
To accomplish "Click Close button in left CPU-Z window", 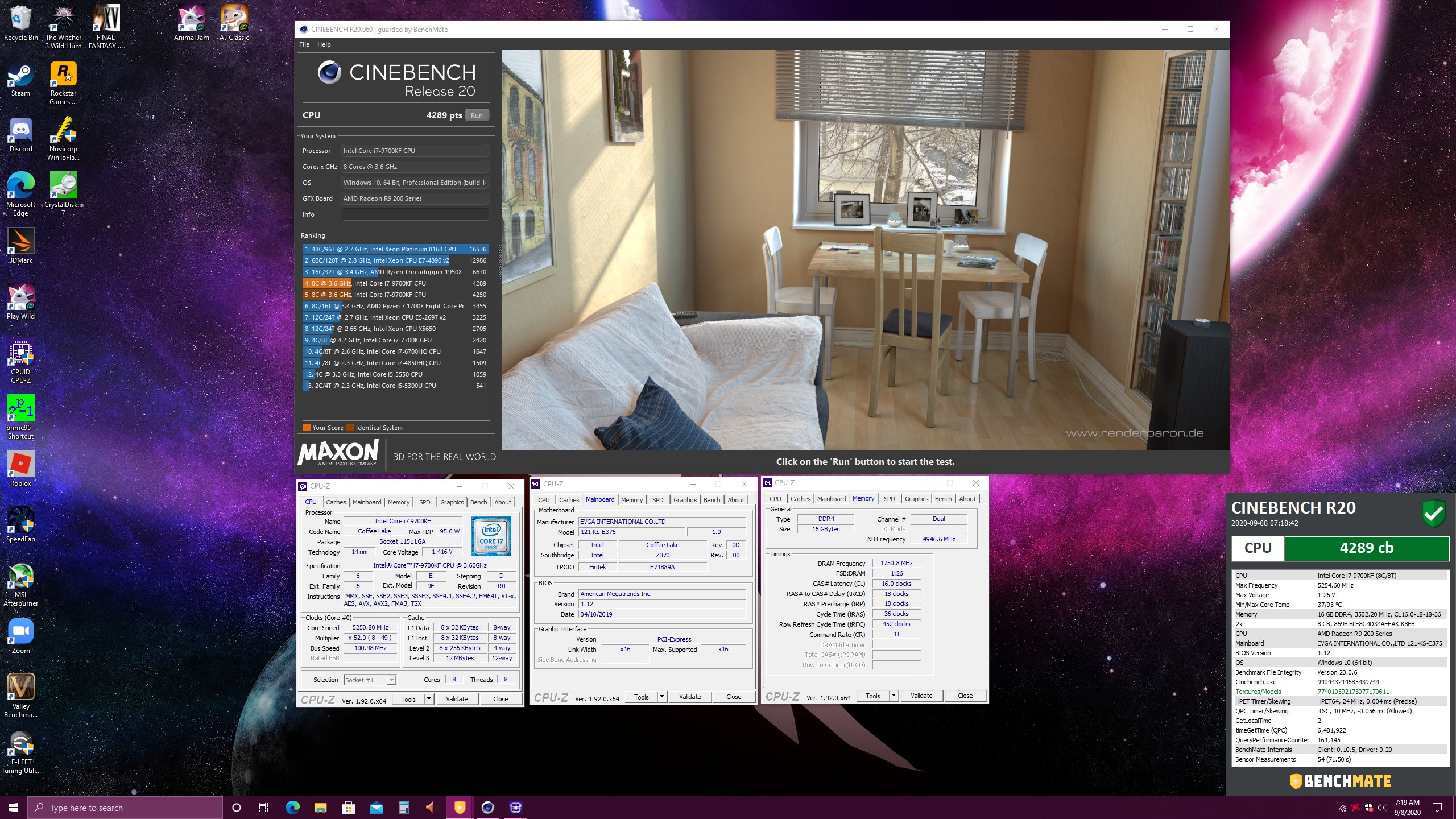I will [x=500, y=699].
